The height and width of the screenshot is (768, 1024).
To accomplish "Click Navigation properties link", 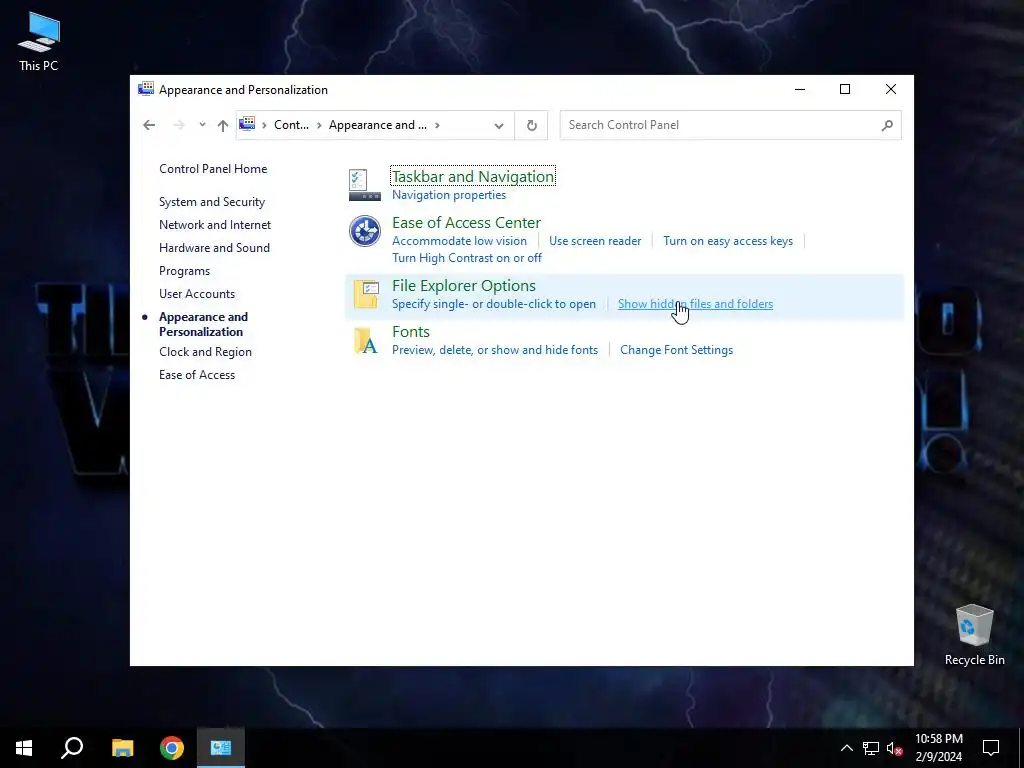I will pyautogui.click(x=449, y=195).
